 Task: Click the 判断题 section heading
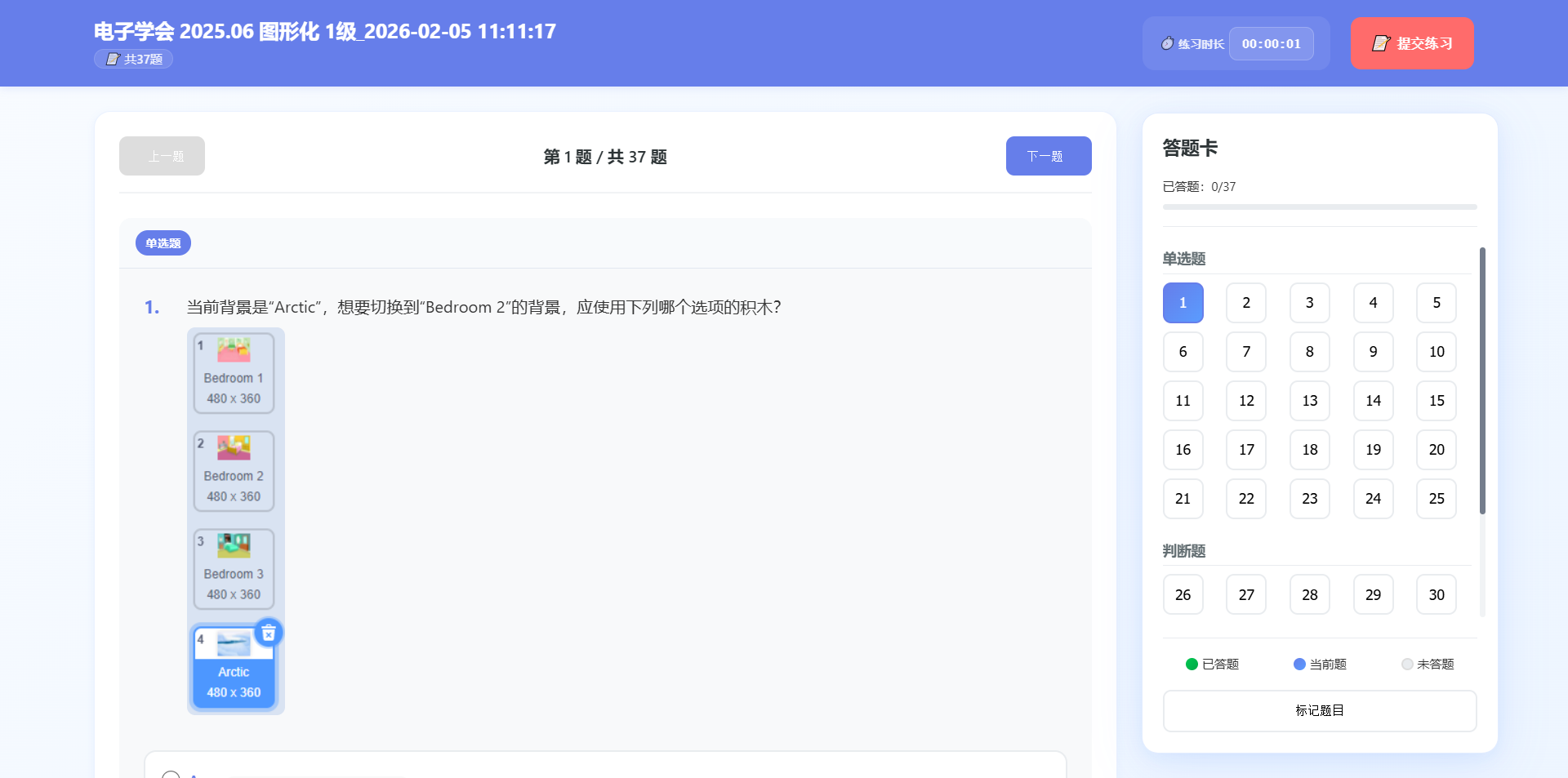pyautogui.click(x=1184, y=551)
